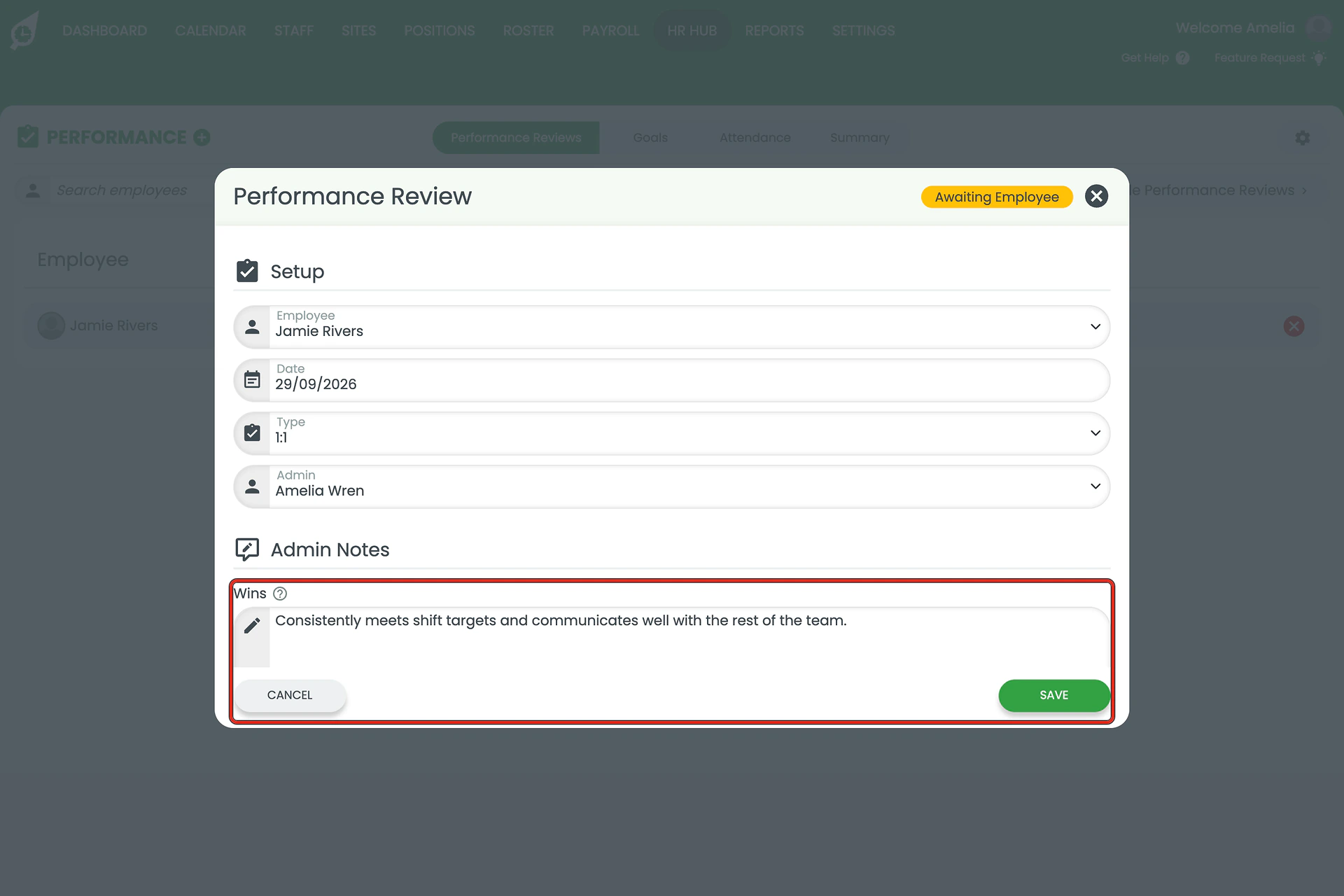The width and height of the screenshot is (1344, 896).
Task: Click into the Wins text area
Action: pos(689,637)
